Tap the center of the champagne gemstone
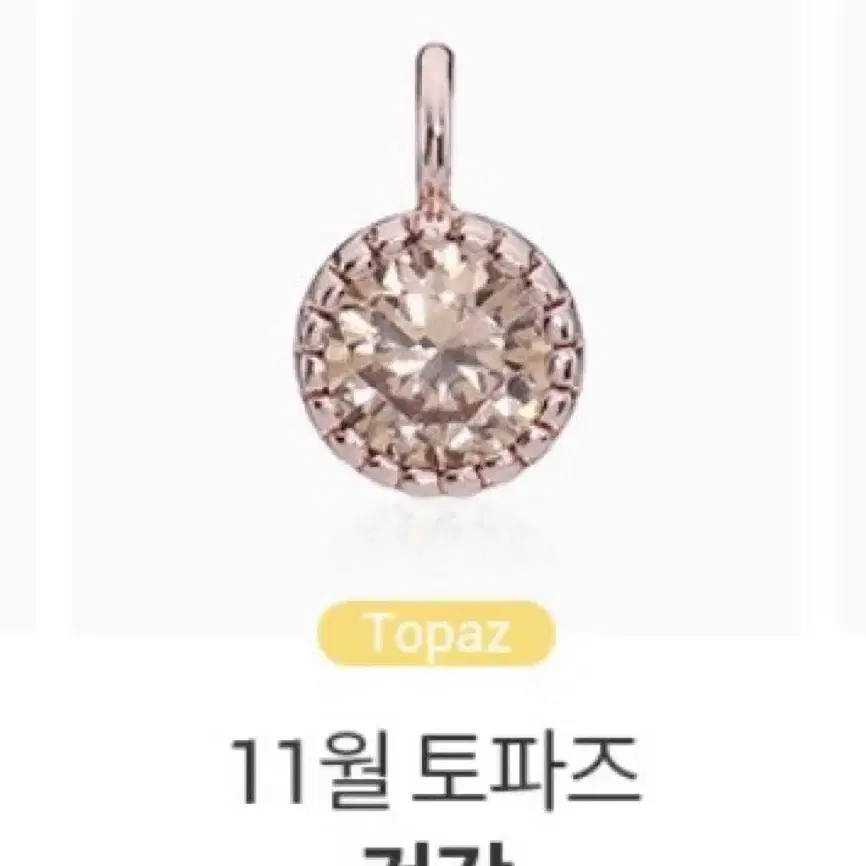Viewport: 866px width, 866px height. 439,353
